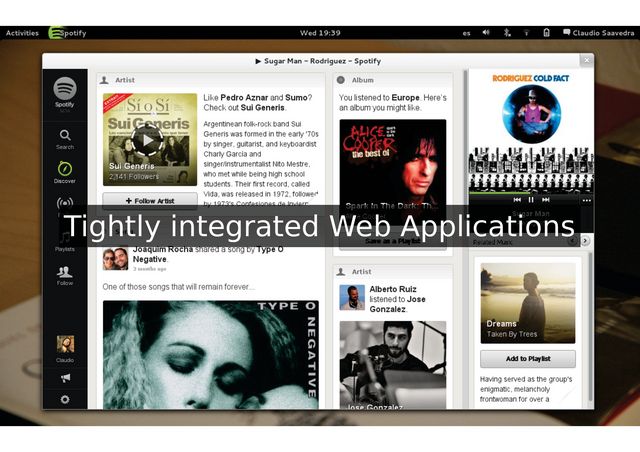
Task: Open the system volume indicator
Action: (486, 33)
